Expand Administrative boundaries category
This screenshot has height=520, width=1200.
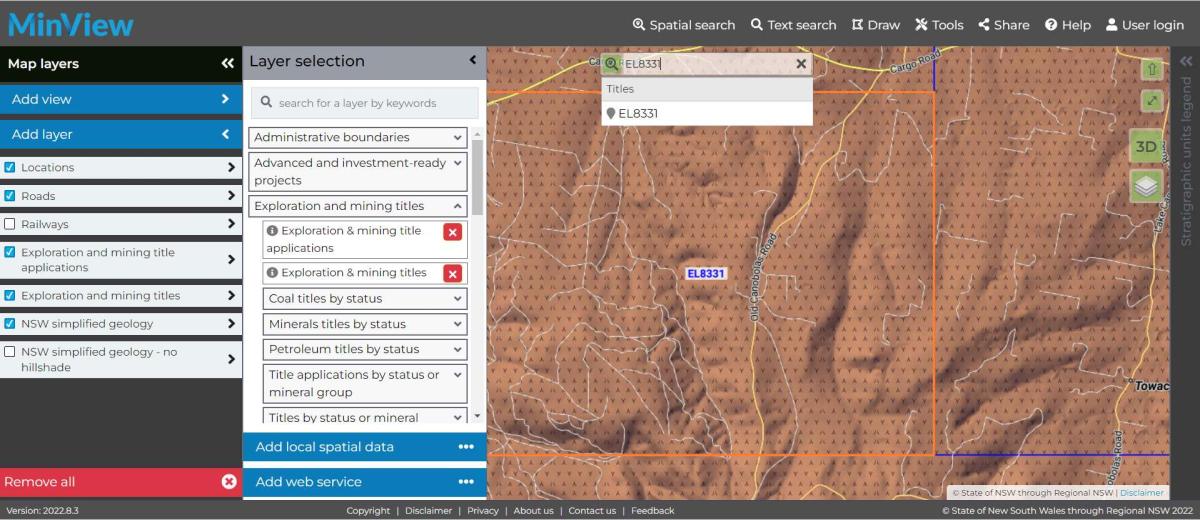tap(358, 137)
